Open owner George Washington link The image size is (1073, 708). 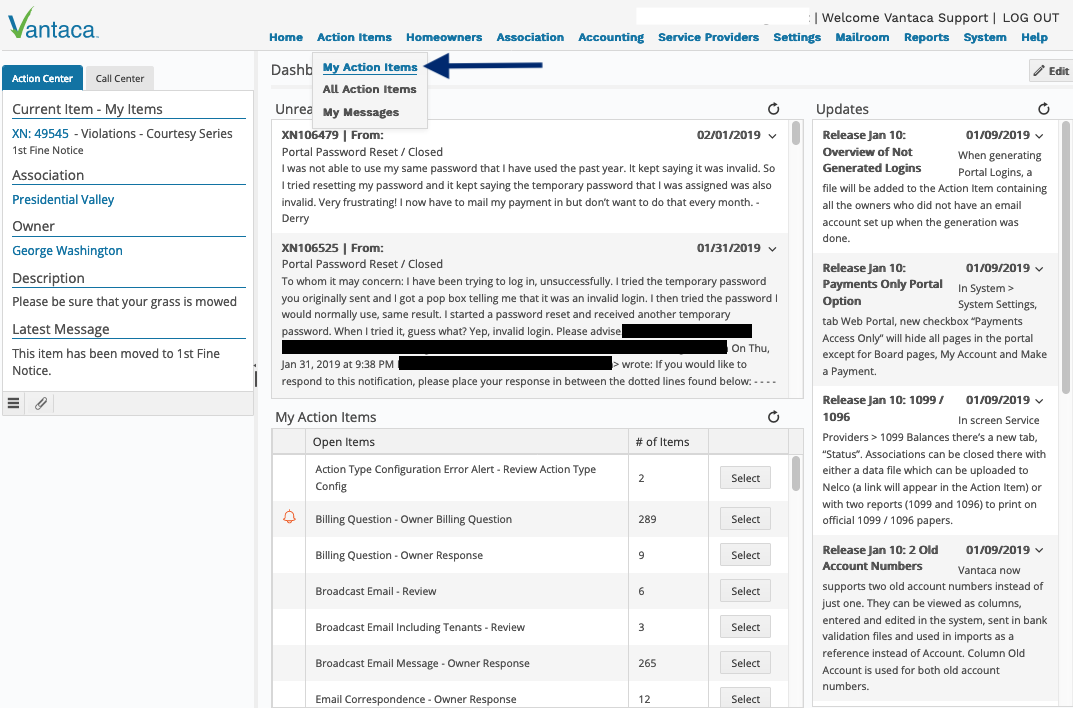(x=67, y=250)
